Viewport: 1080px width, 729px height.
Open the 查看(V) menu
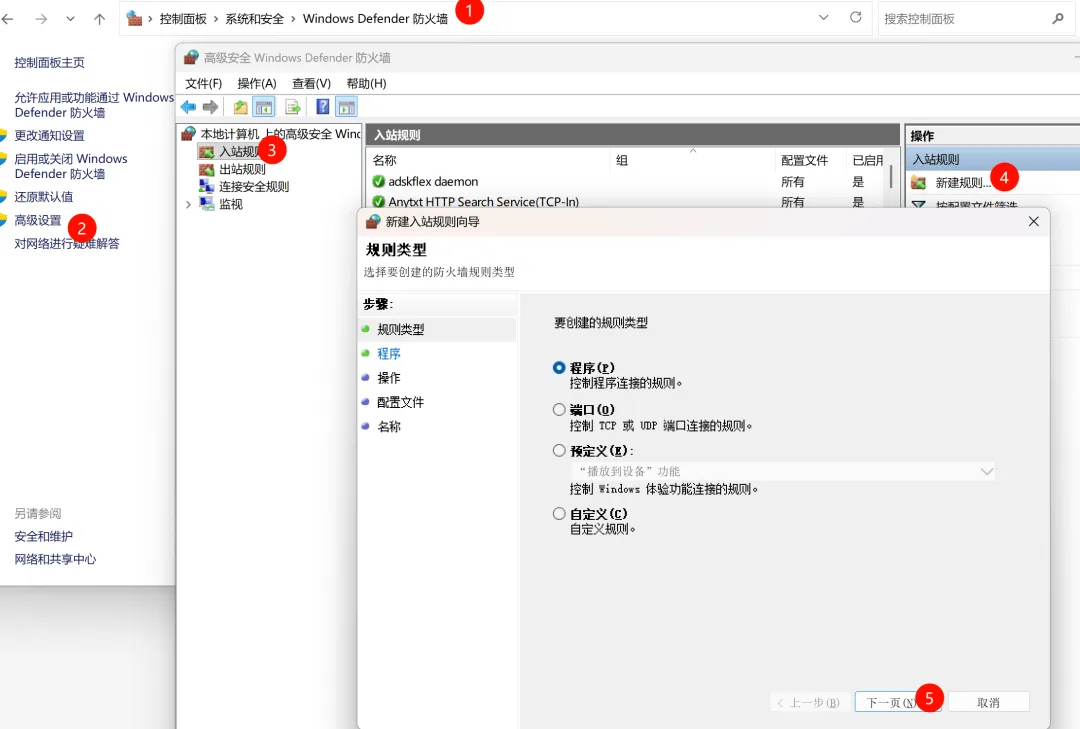[311, 83]
